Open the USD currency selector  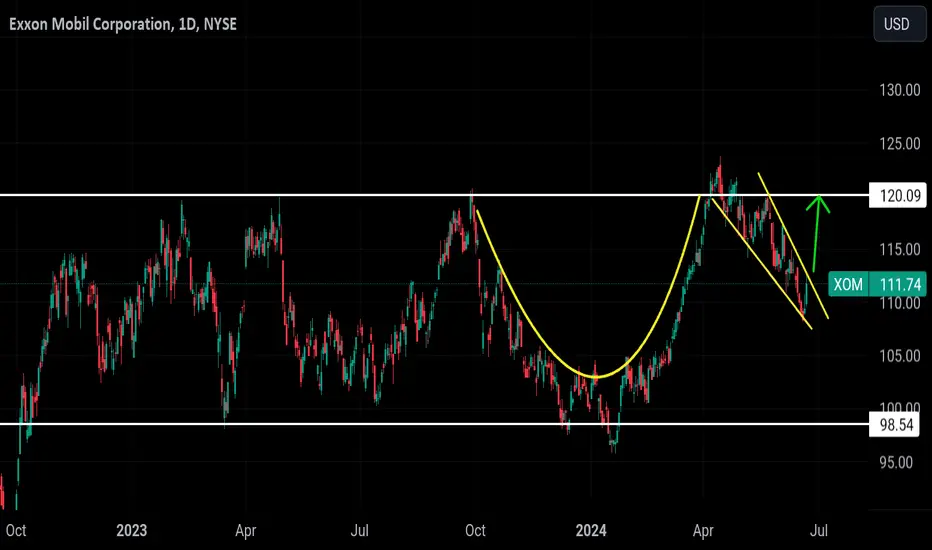coord(899,24)
